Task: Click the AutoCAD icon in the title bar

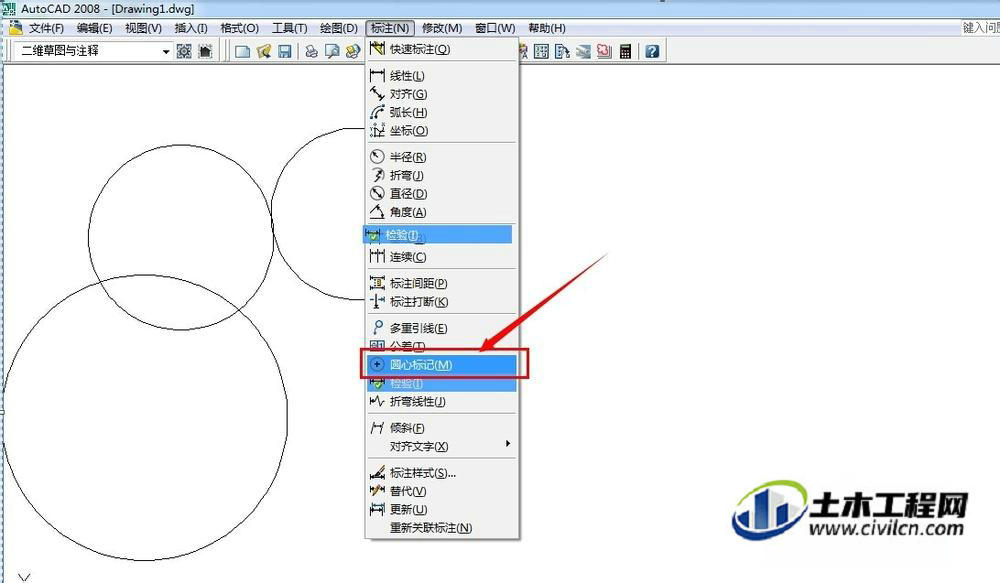Action: [9, 8]
